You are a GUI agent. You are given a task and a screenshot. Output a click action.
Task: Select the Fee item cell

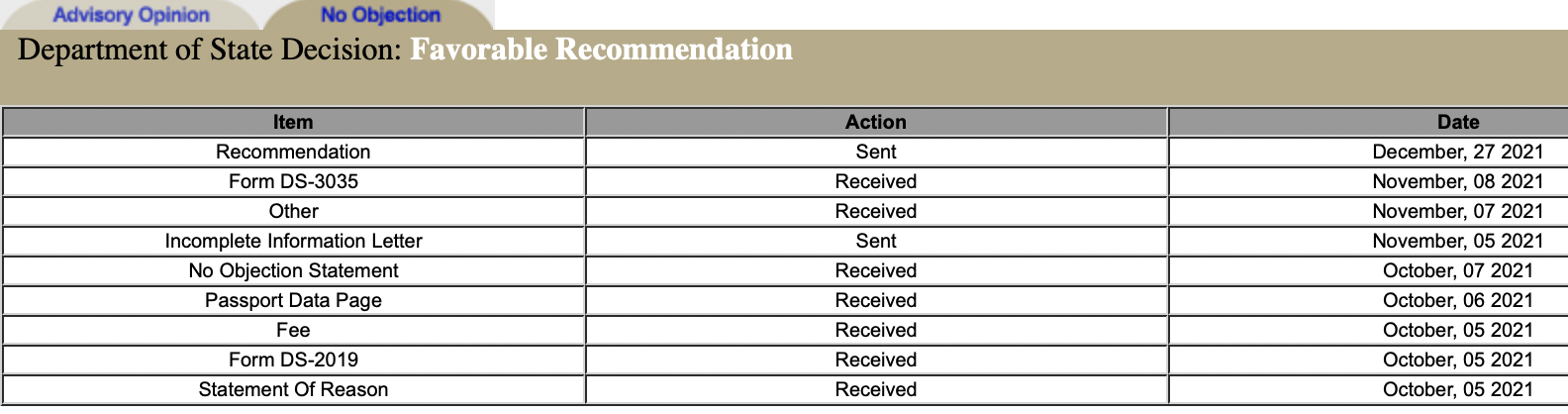click(293, 330)
